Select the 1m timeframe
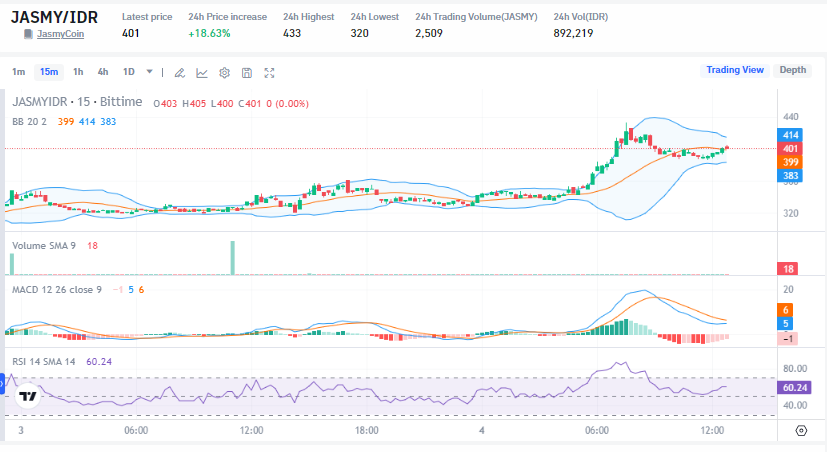 point(19,72)
